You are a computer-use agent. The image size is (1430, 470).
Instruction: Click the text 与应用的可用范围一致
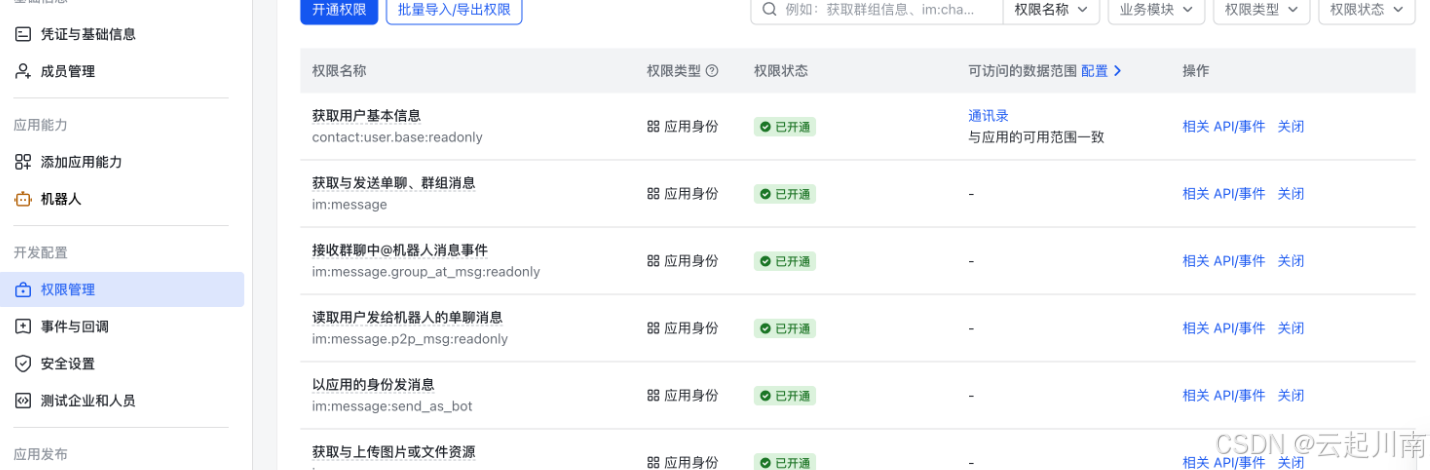1036,137
